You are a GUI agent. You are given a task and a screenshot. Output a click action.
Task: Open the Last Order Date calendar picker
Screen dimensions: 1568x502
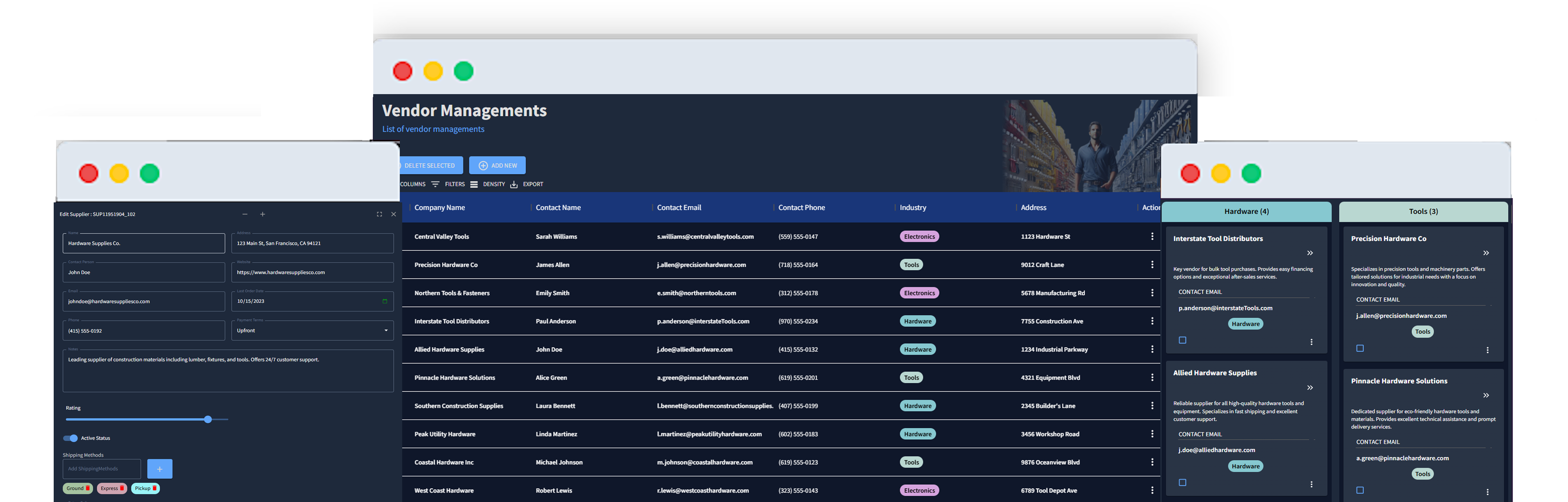tap(384, 301)
